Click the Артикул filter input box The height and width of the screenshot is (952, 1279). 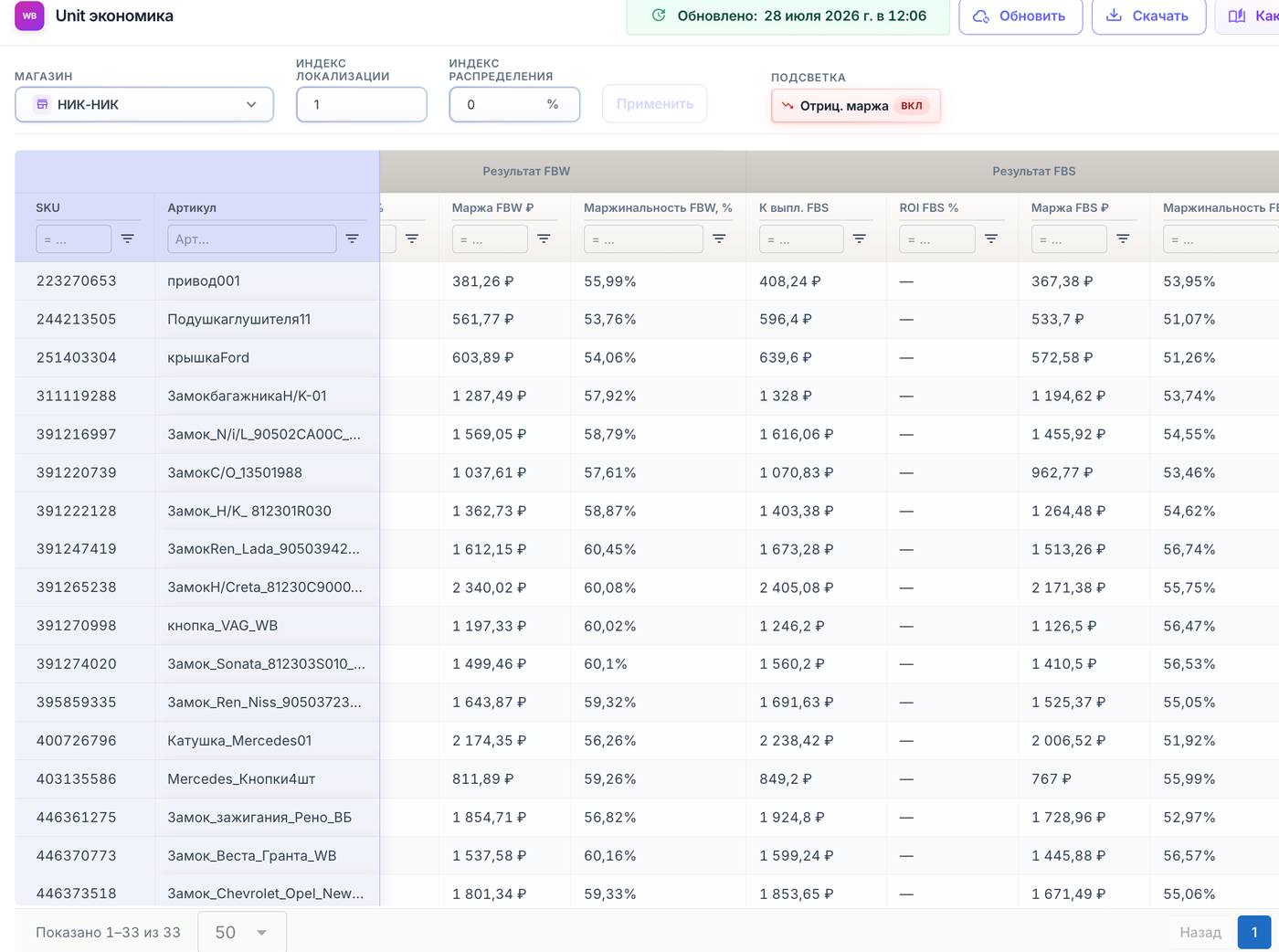pos(252,238)
